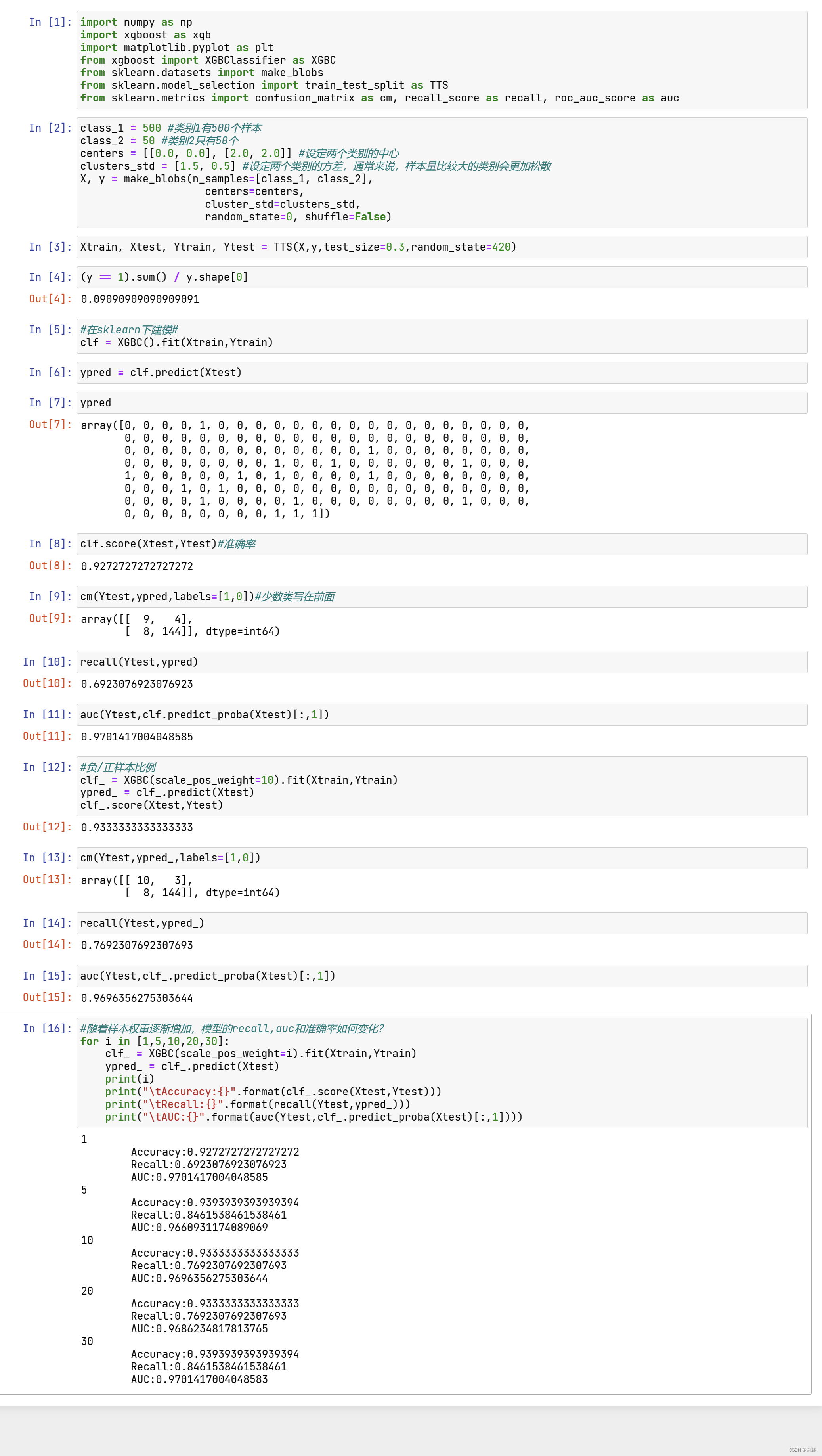Image resolution: width=822 pixels, height=1456 pixels.
Task: Click the 'In [1]:' prompt label
Action: 50,22
